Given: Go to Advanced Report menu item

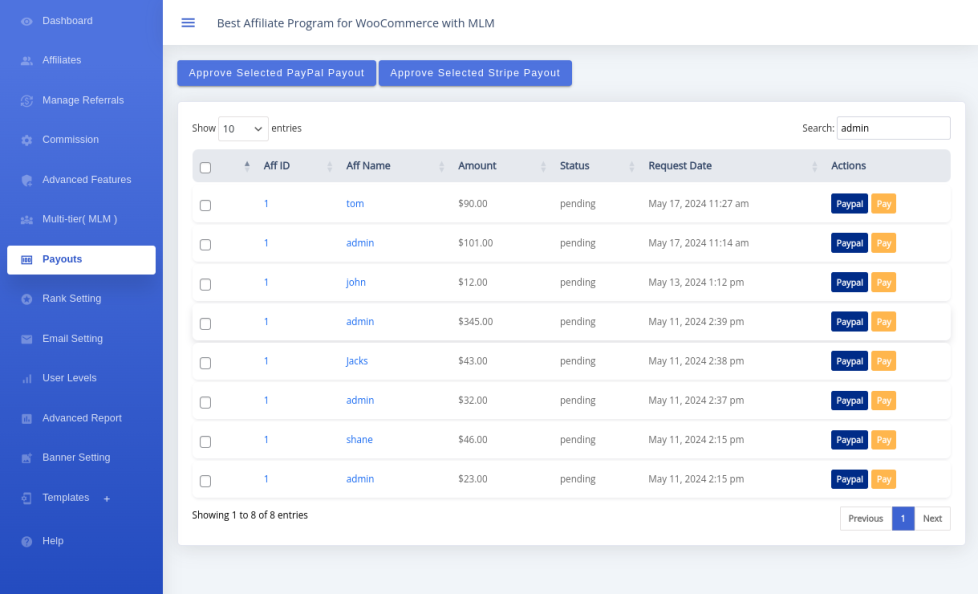Looking at the screenshot, I should tap(81, 418).
